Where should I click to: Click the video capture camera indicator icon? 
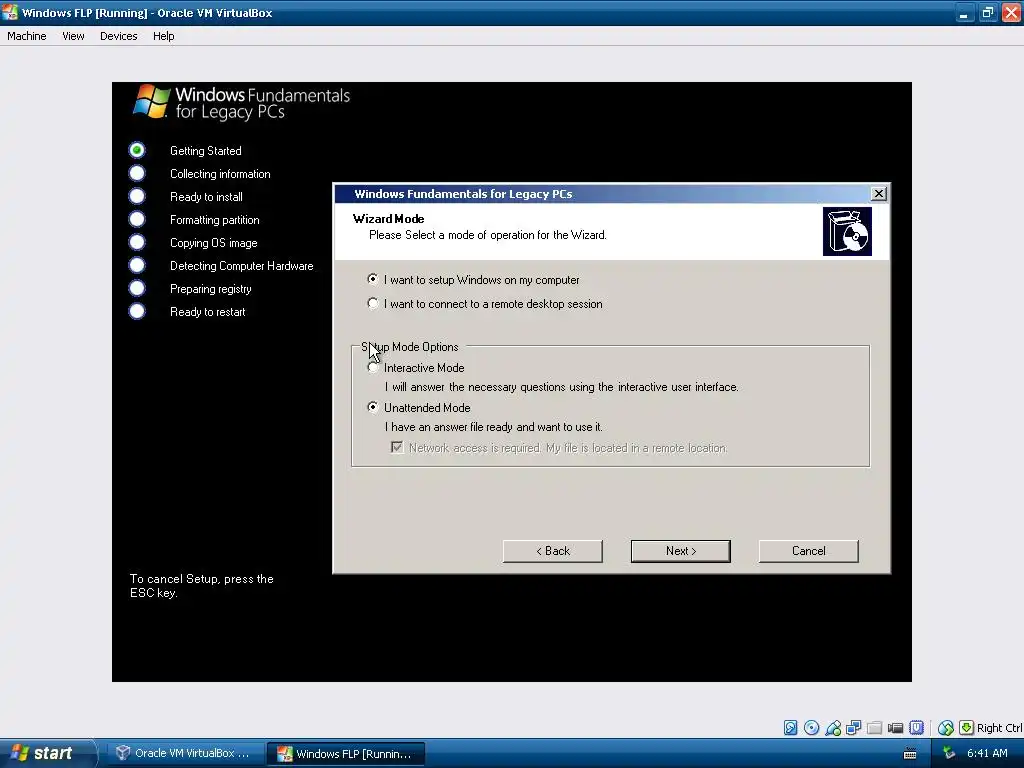tap(895, 728)
